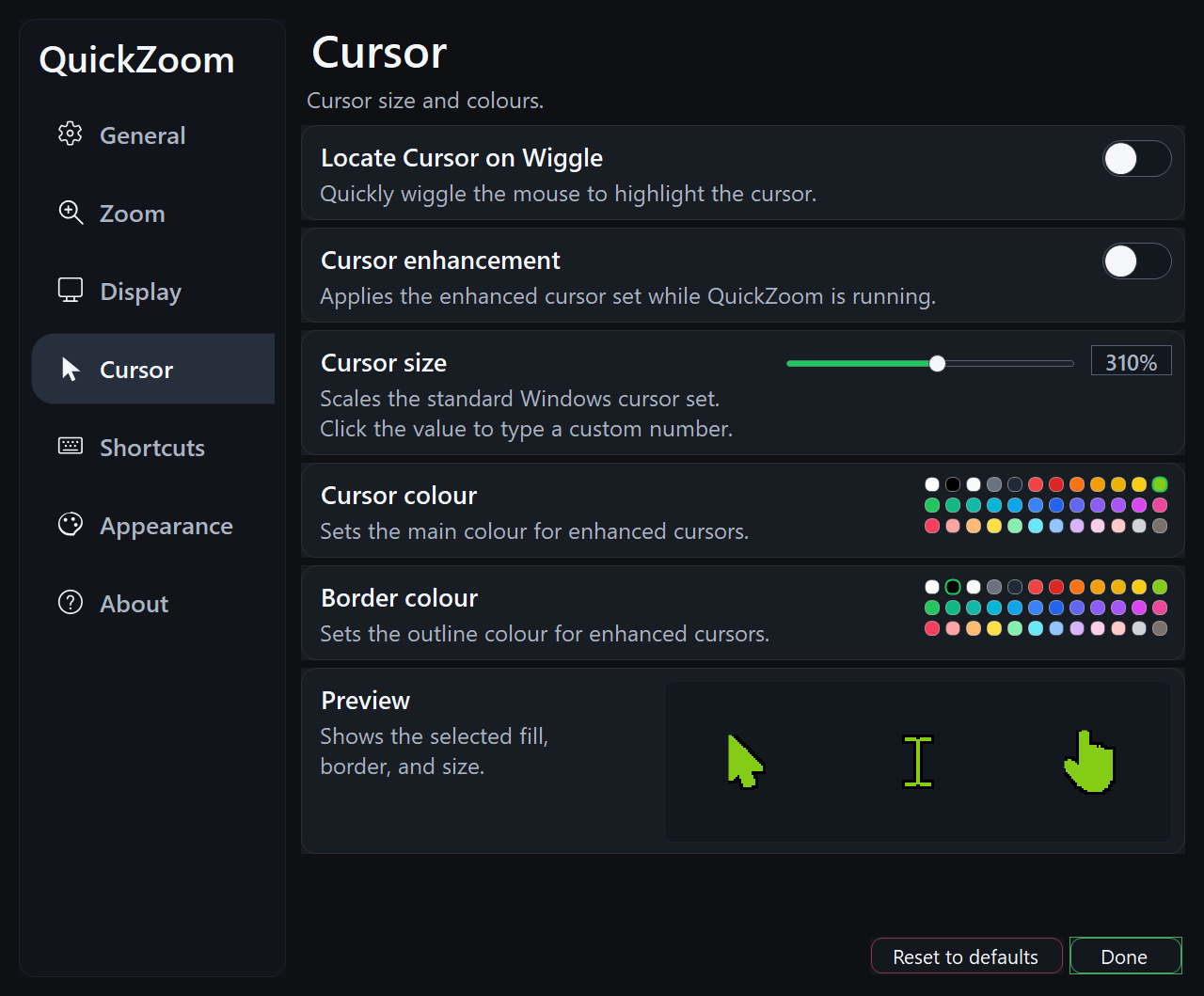Reset to defaults

966,956
